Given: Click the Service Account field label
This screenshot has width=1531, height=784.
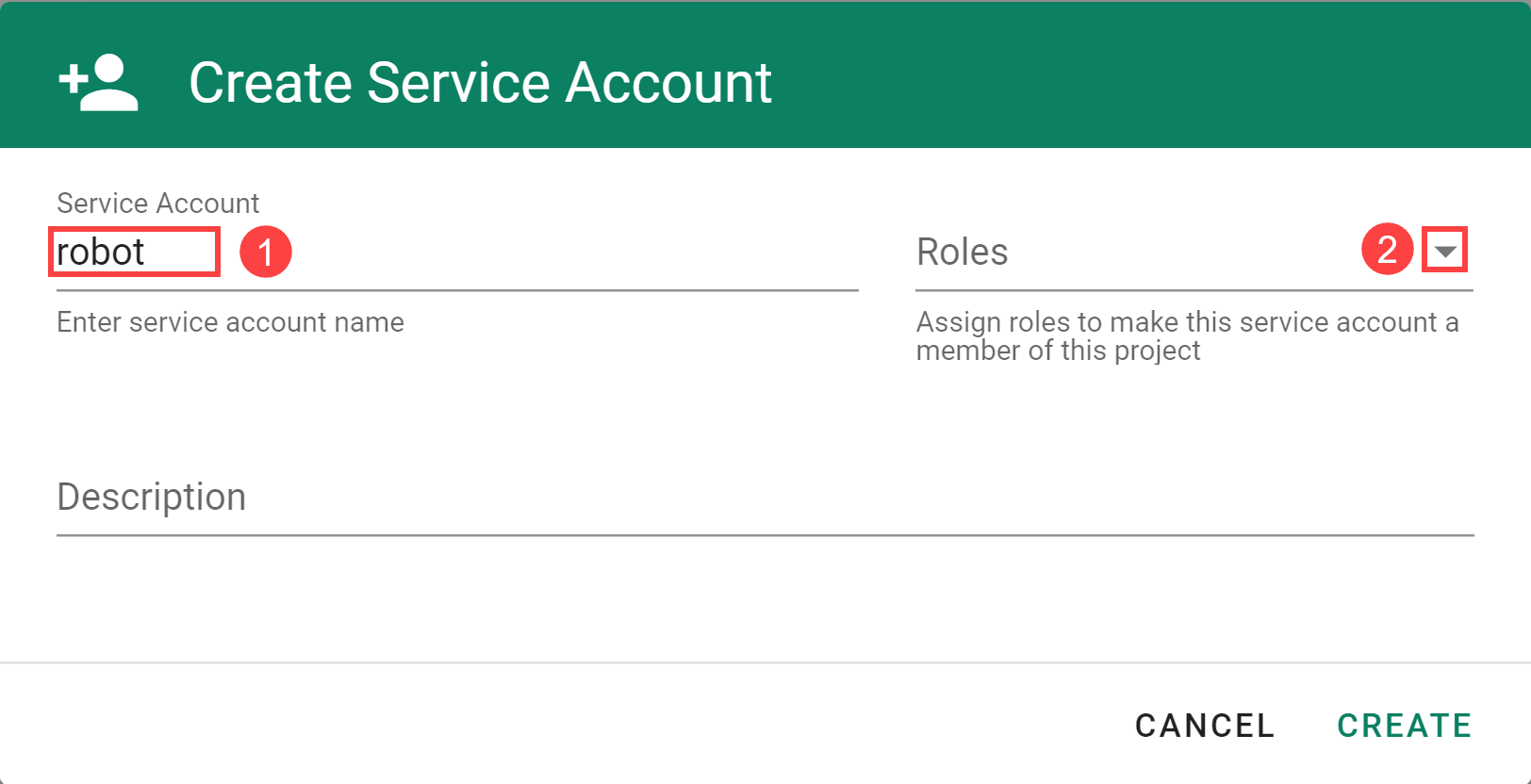Looking at the screenshot, I should [157, 203].
